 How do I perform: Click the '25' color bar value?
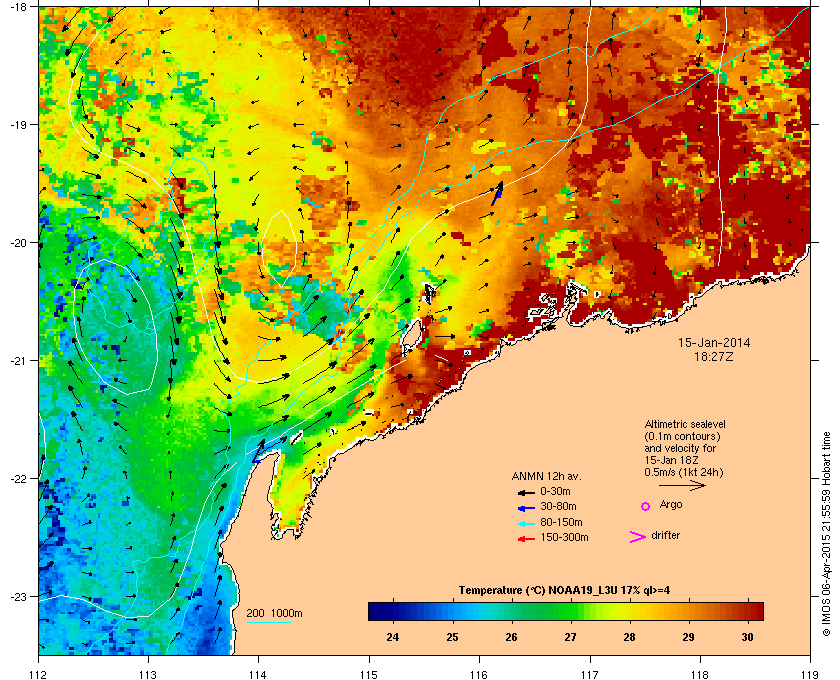(452, 637)
